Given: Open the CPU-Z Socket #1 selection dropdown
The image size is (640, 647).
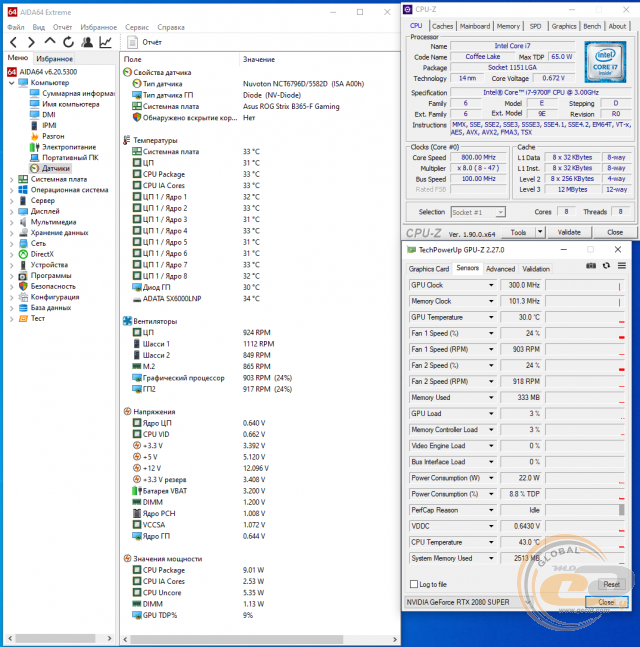Looking at the screenshot, I should pyautogui.click(x=478, y=212).
